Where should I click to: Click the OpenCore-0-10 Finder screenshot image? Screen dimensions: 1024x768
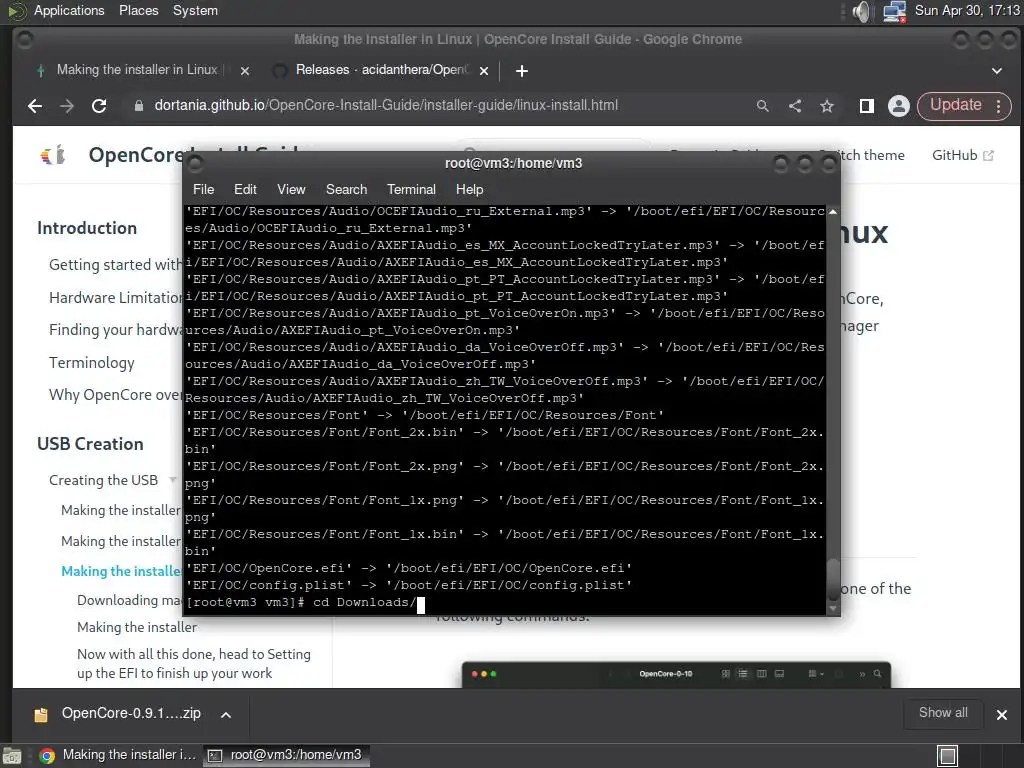tap(676, 675)
